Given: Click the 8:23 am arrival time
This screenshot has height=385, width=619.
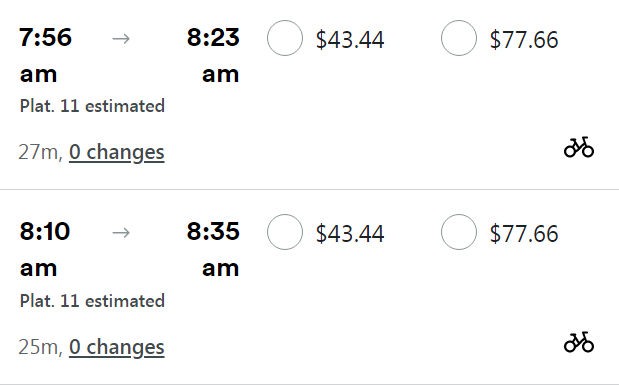Looking at the screenshot, I should [213, 55].
